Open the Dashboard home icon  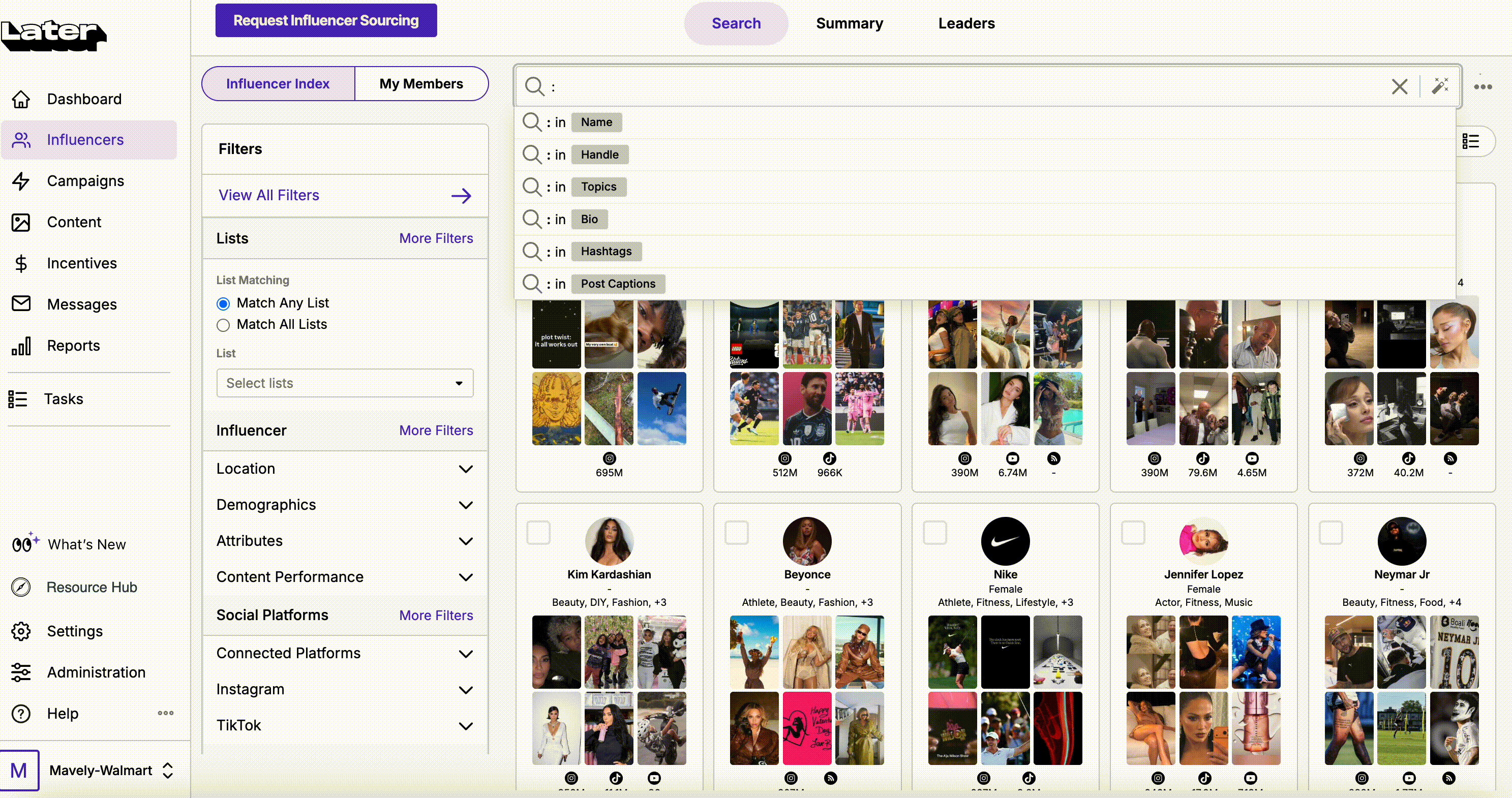(21, 99)
